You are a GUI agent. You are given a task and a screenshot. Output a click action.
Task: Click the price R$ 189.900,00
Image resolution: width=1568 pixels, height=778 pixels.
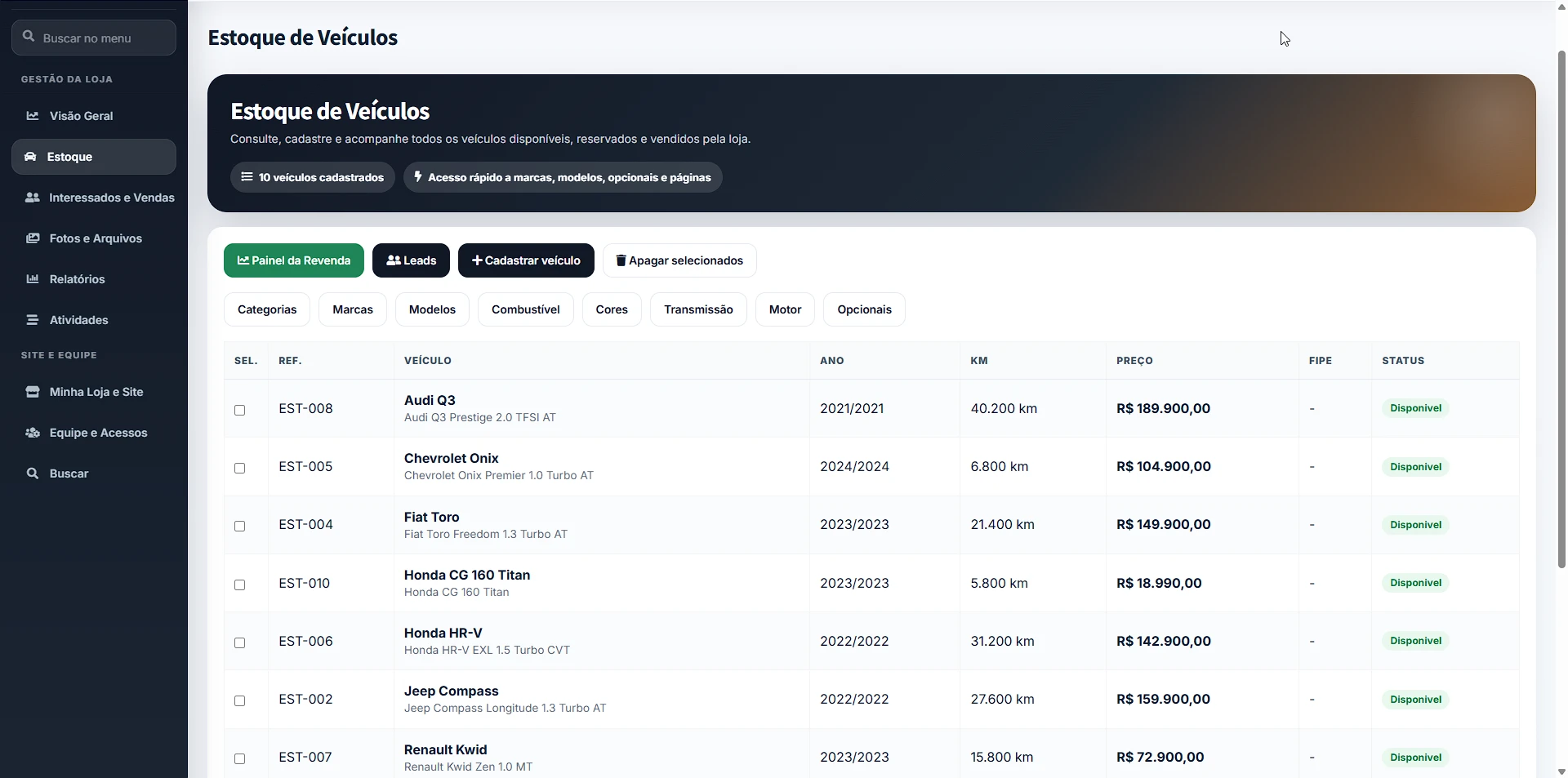pos(1163,408)
